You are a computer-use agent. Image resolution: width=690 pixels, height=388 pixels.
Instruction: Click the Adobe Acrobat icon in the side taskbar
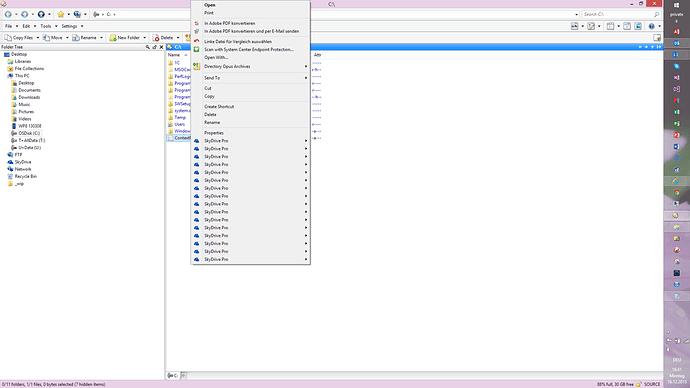tap(677, 32)
